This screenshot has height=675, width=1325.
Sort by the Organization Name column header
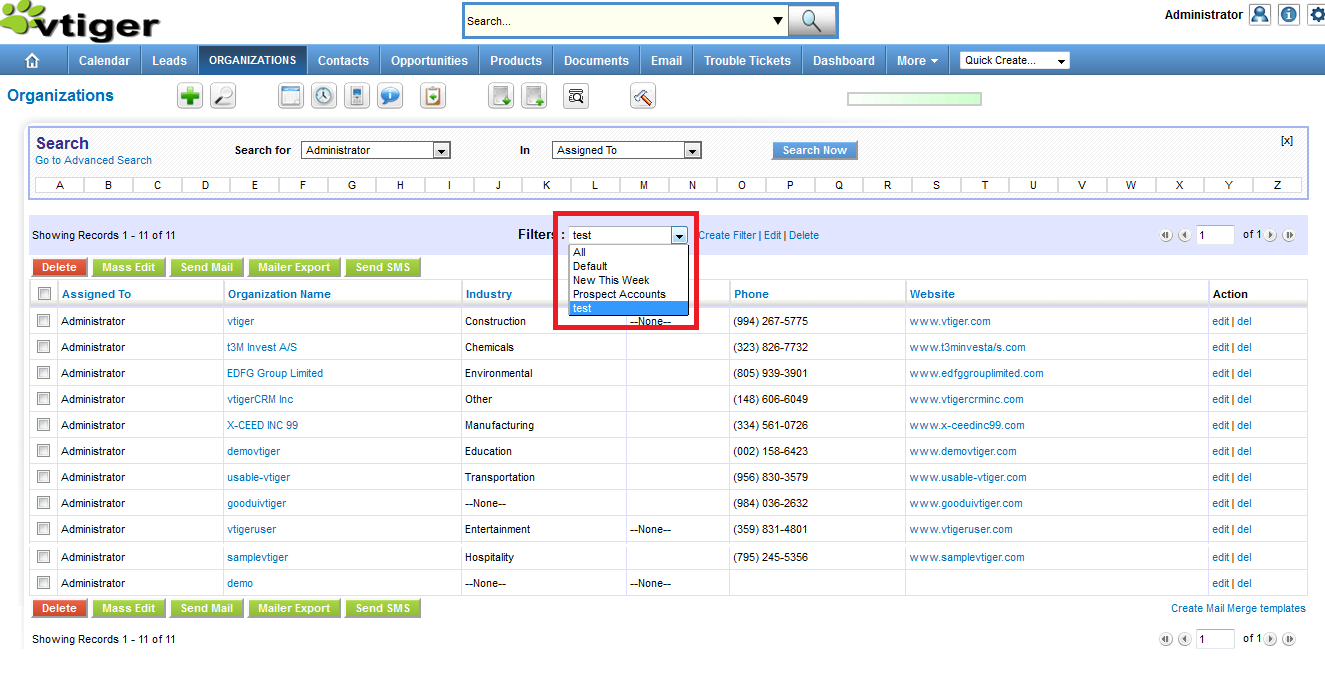[x=279, y=294]
